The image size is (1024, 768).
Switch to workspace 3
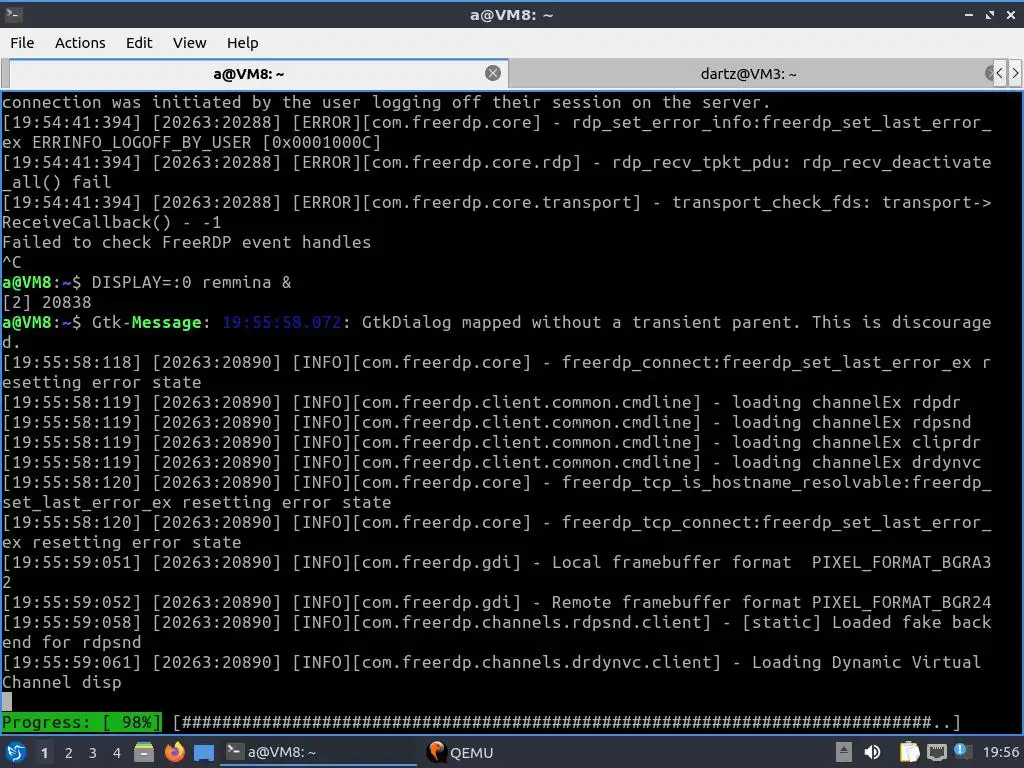click(93, 753)
